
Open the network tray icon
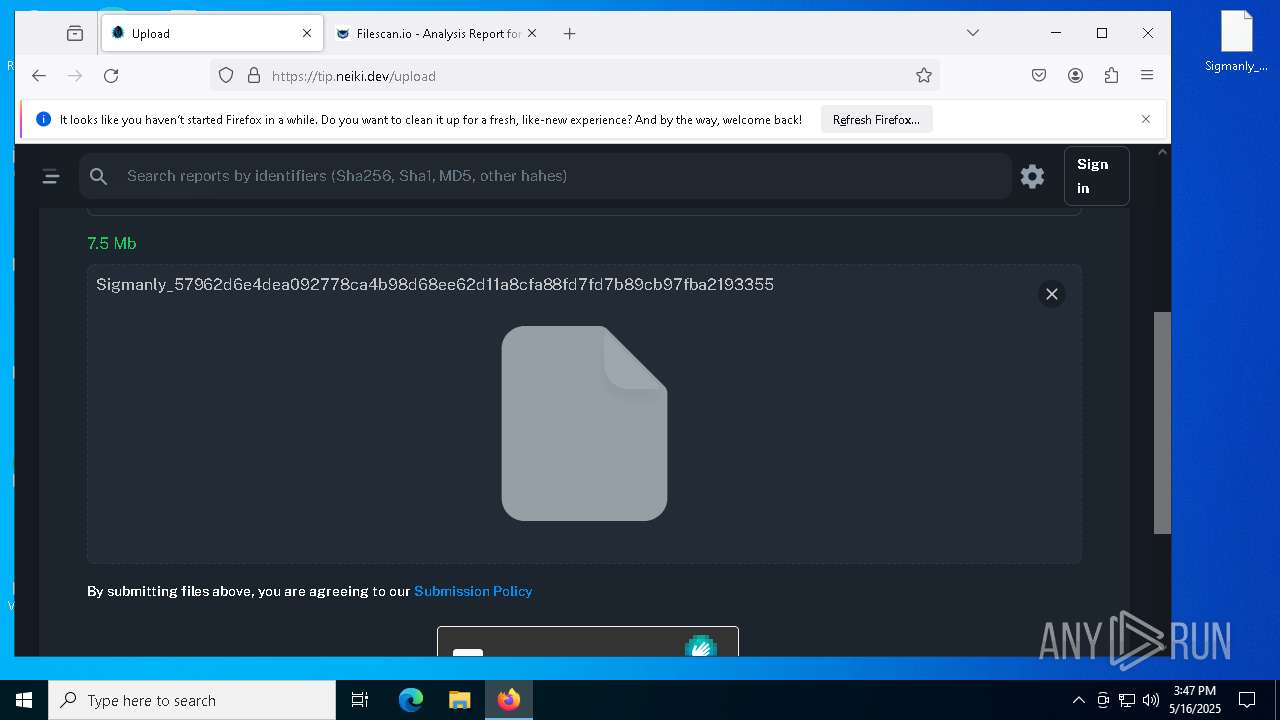point(1127,700)
